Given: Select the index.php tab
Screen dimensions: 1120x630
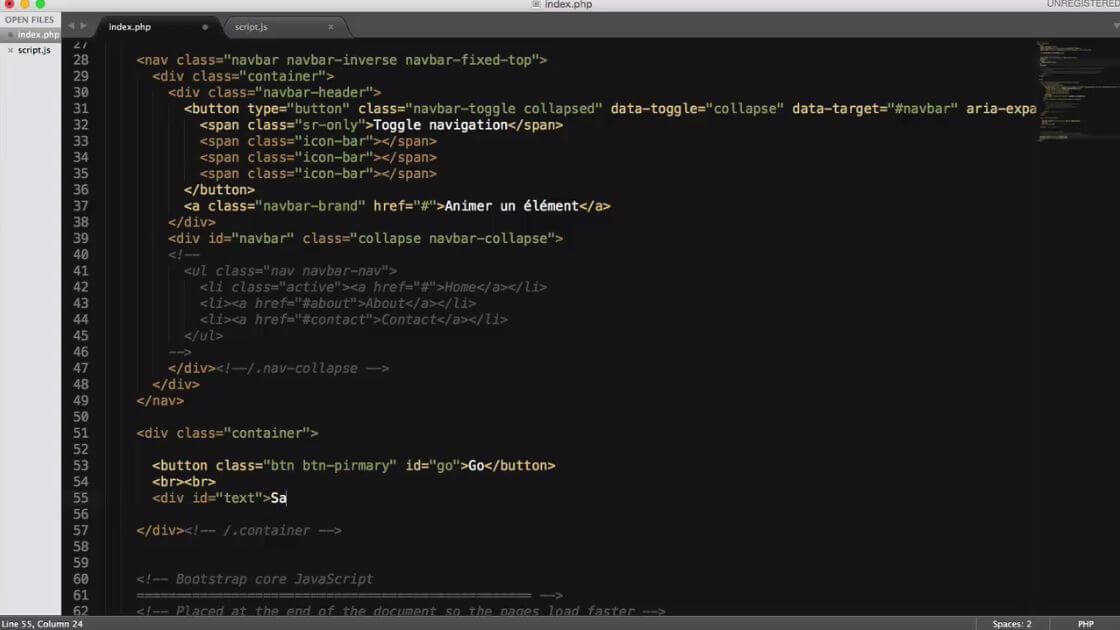Looking at the screenshot, I should pos(130,27).
